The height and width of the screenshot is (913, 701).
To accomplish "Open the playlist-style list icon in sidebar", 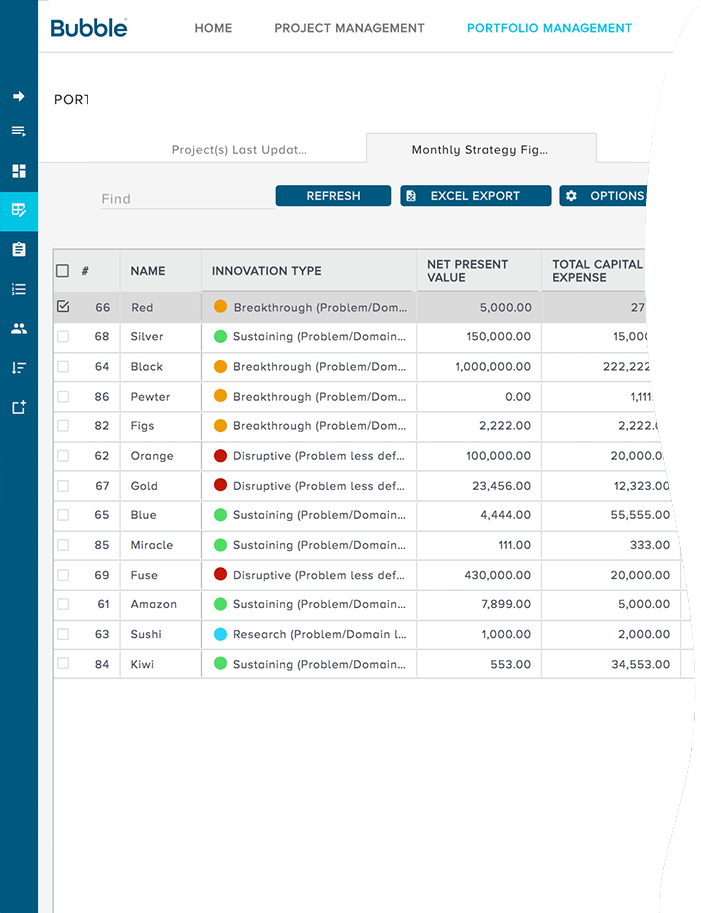I will coord(19,131).
